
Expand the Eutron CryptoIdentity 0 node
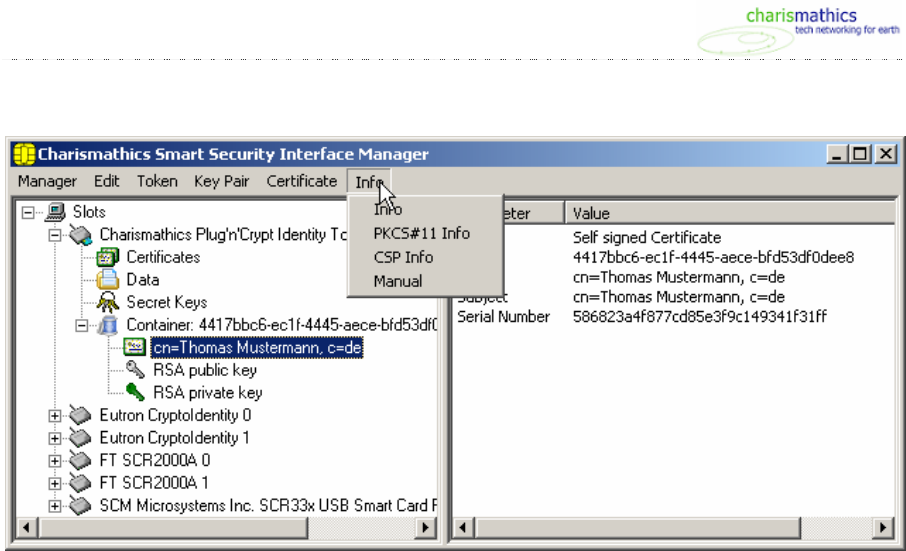click(54, 415)
